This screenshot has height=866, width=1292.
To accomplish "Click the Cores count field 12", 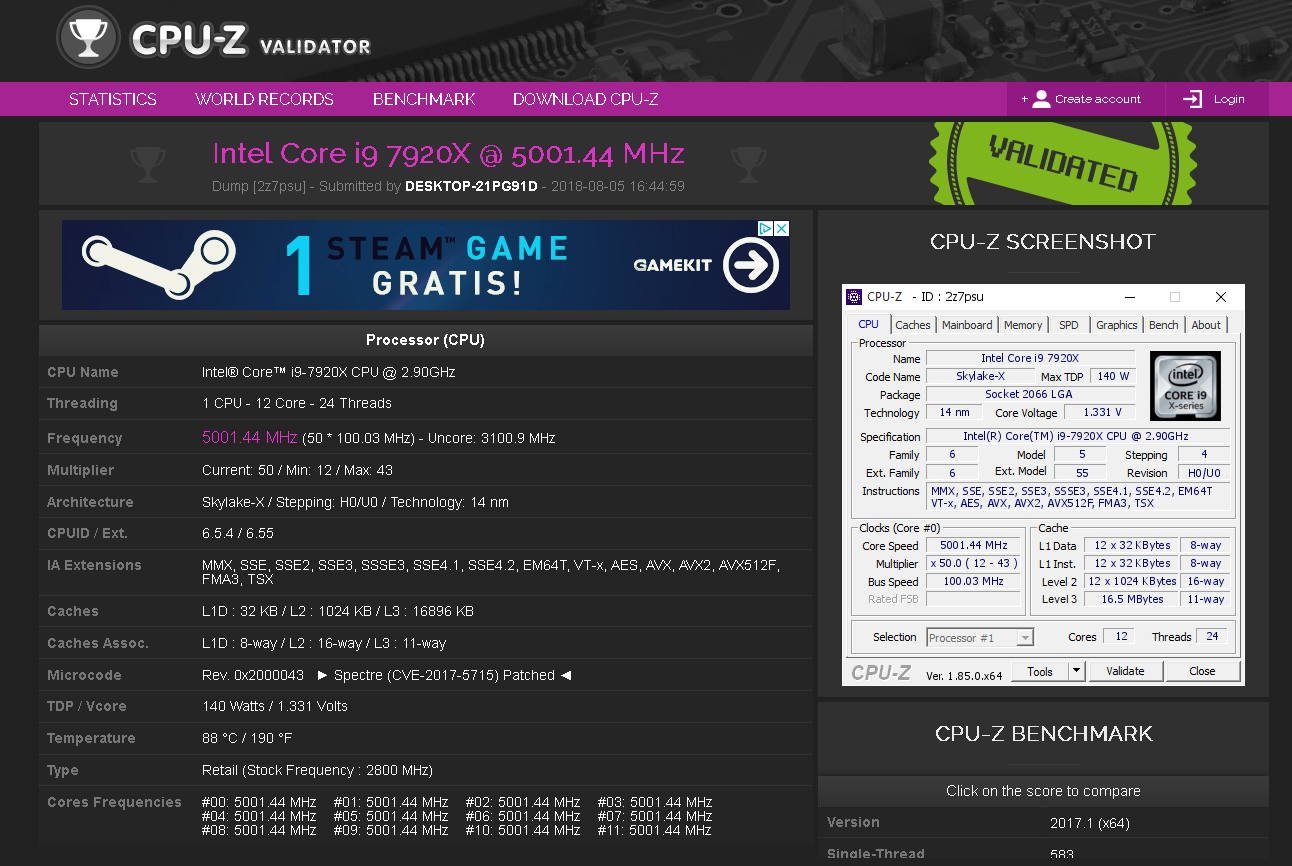I will (x=1121, y=636).
